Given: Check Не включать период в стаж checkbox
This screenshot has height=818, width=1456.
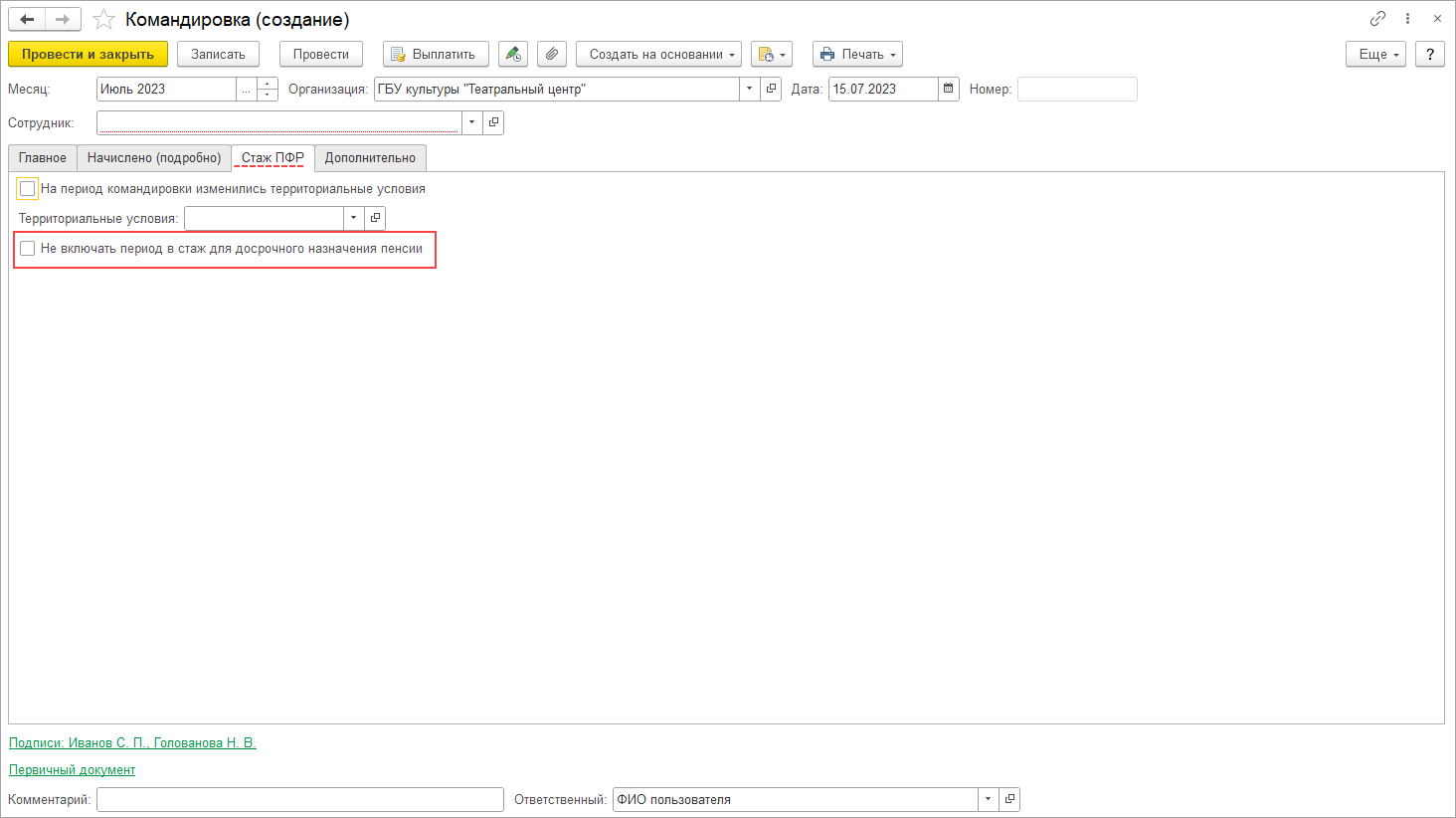Looking at the screenshot, I should pyautogui.click(x=28, y=249).
